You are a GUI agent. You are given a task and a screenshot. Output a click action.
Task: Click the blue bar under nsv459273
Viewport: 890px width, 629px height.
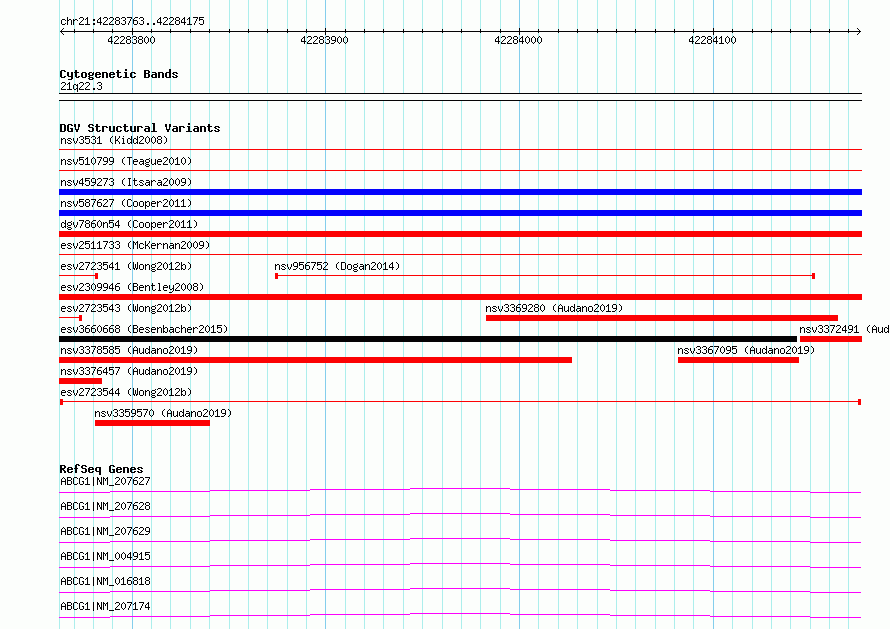pyautogui.click(x=460, y=192)
